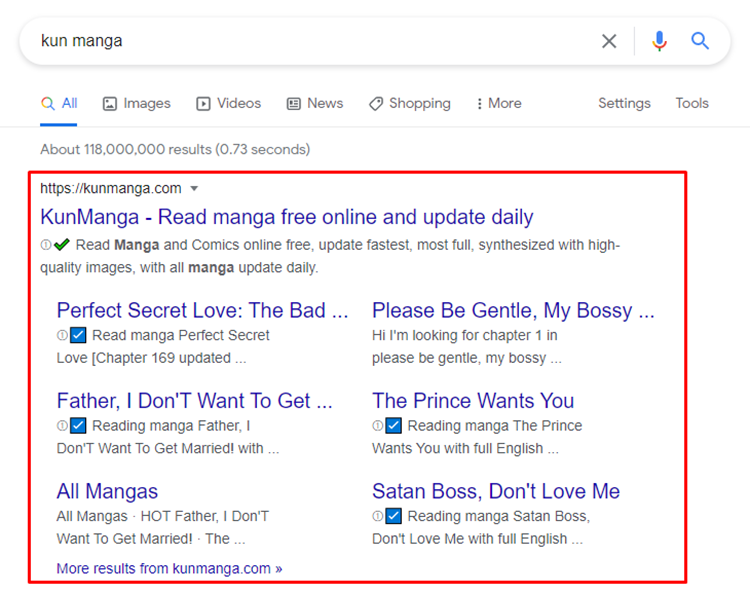This screenshot has height=593, width=750.
Task: Start voice search with the microphone icon
Action: tap(659, 41)
